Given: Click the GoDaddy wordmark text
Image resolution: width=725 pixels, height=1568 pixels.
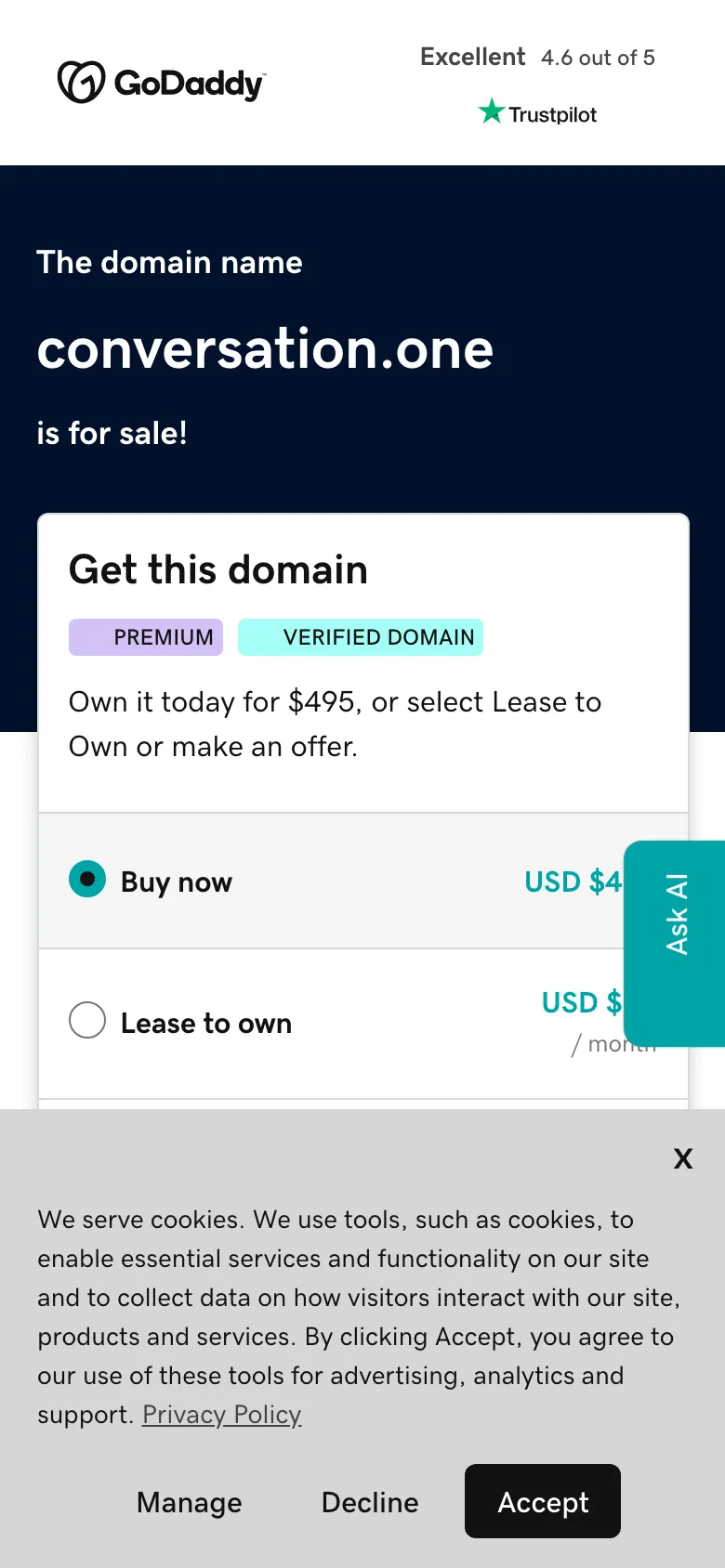Looking at the screenshot, I should (x=189, y=84).
